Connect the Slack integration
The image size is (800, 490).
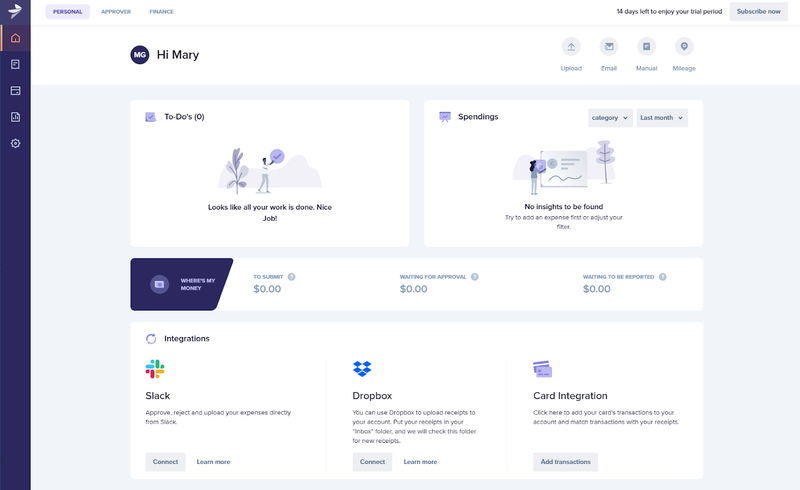click(x=165, y=461)
